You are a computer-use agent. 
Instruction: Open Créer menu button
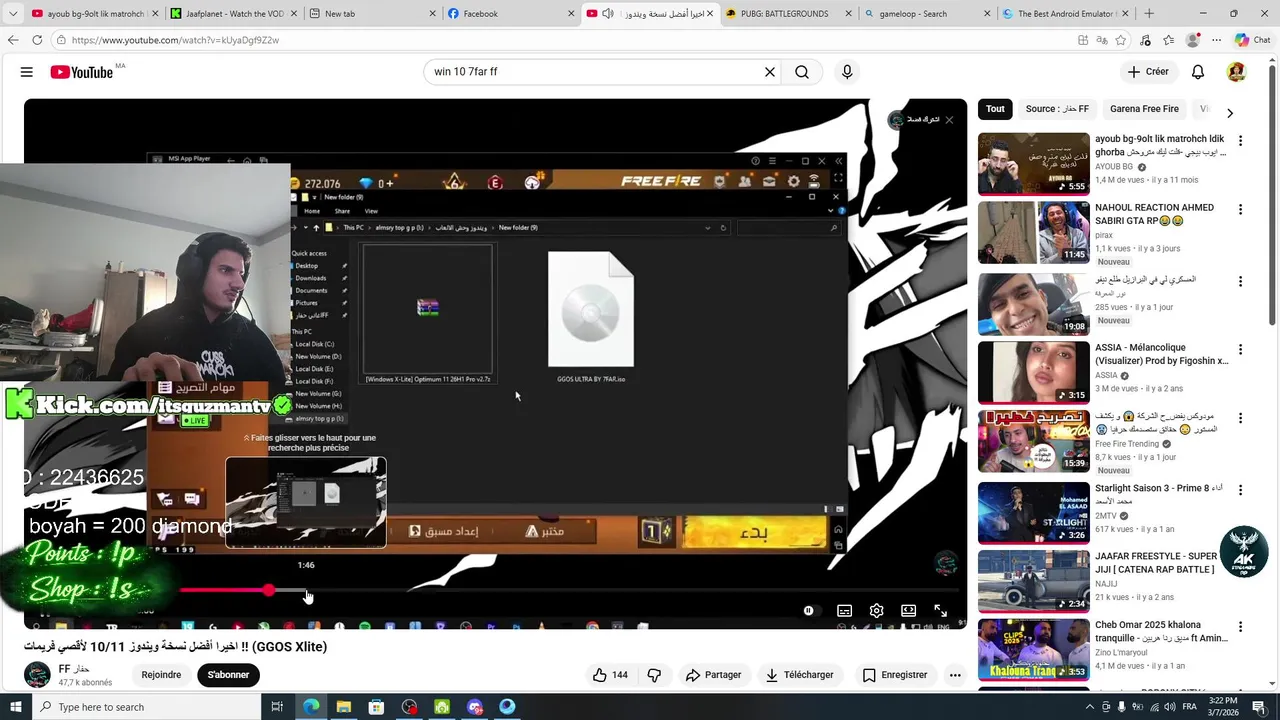1148,72
